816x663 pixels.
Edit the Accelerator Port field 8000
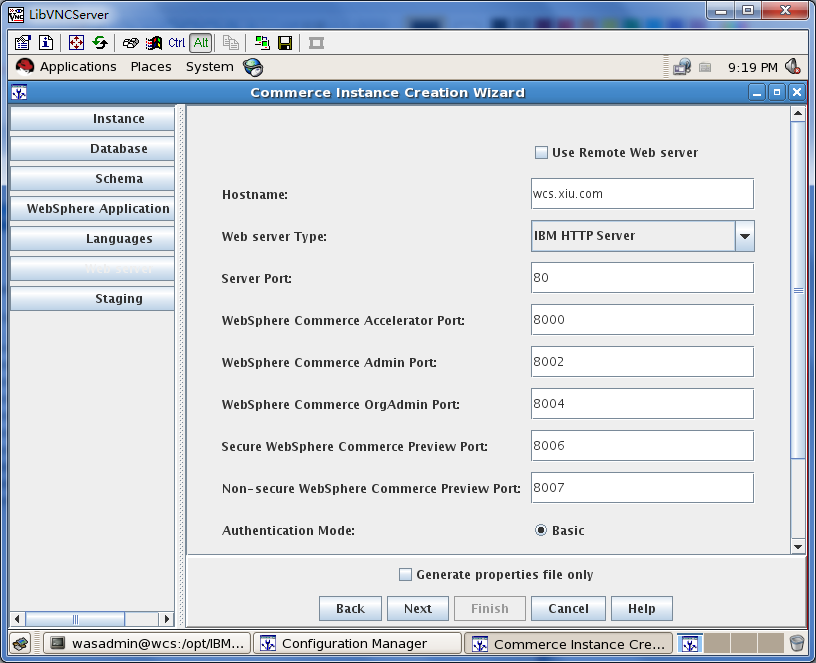642,320
